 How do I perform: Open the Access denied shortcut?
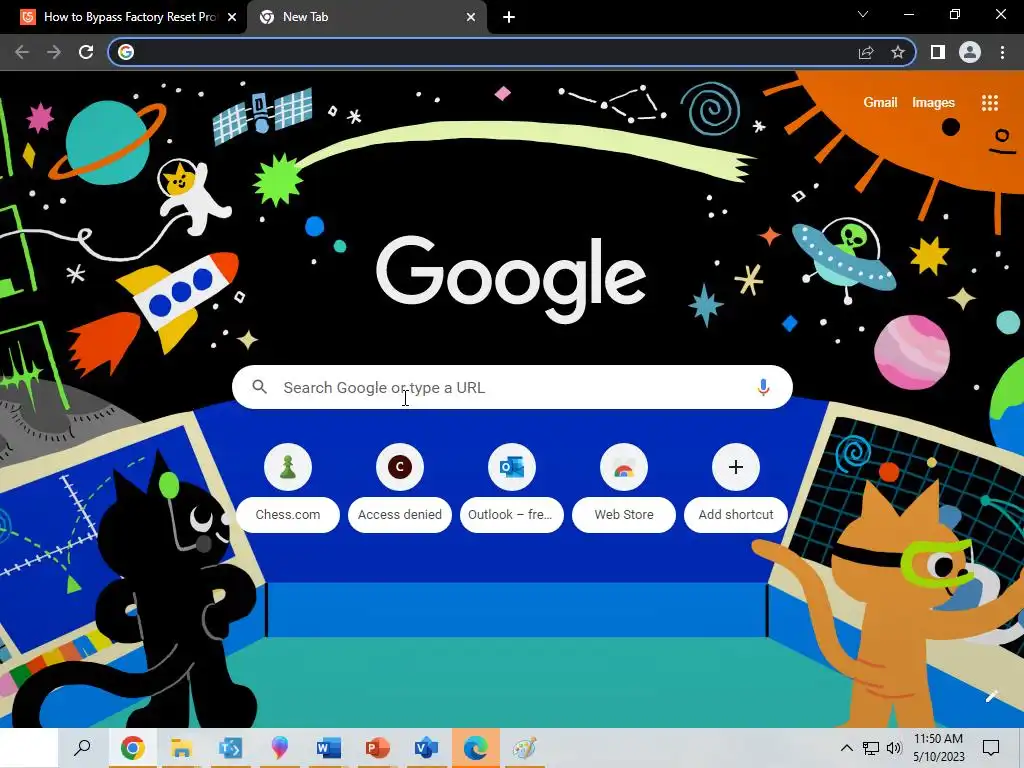pyautogui.click(x=400, y=488)
